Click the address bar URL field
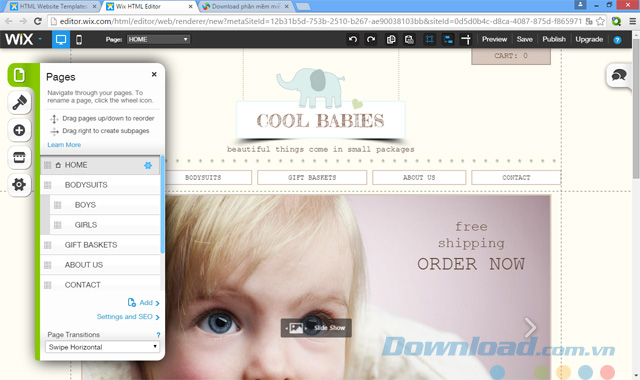640x380 pixels. [320, 21]
